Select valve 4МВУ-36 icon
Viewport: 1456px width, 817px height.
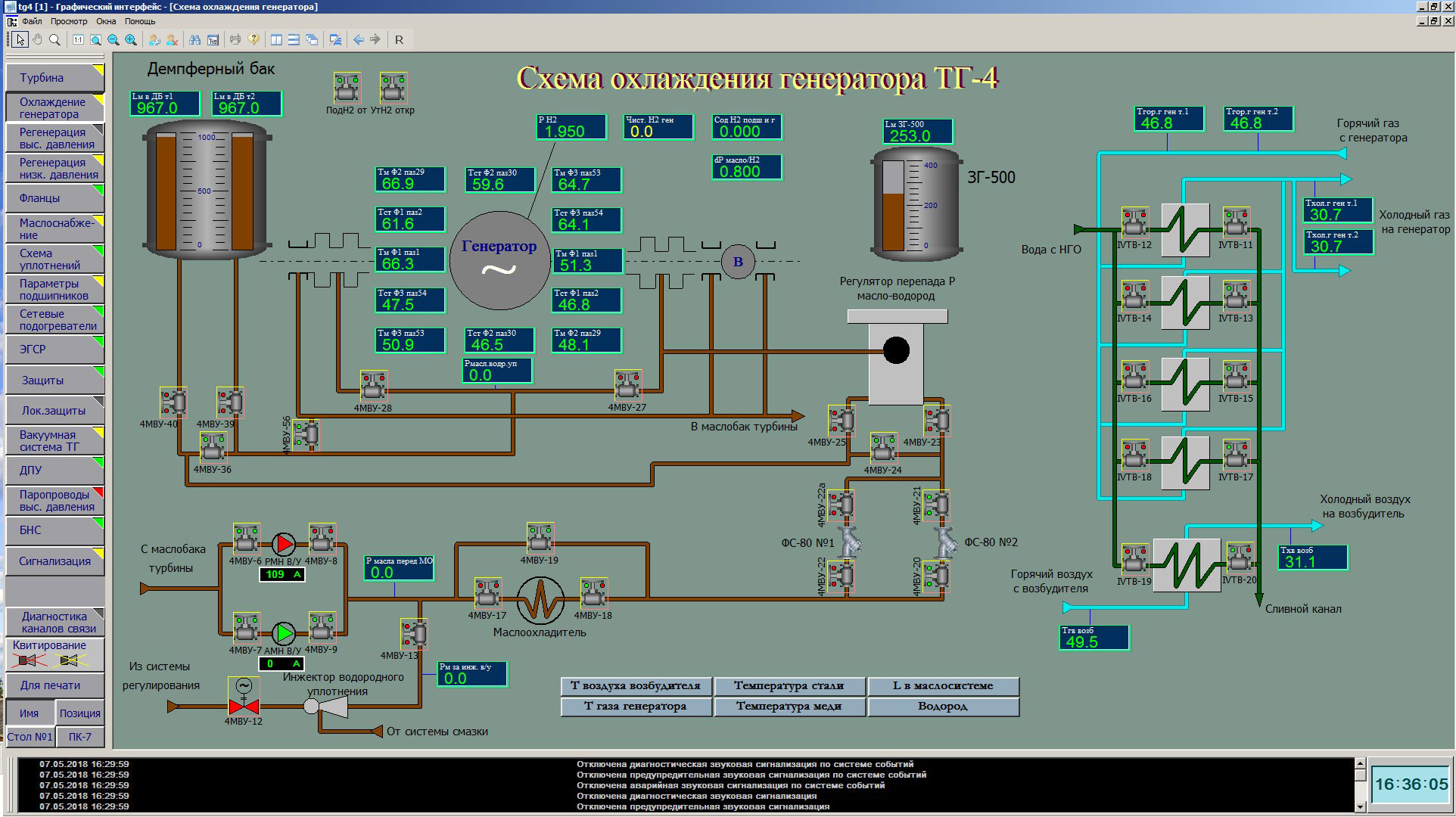[x=213, y=447]
